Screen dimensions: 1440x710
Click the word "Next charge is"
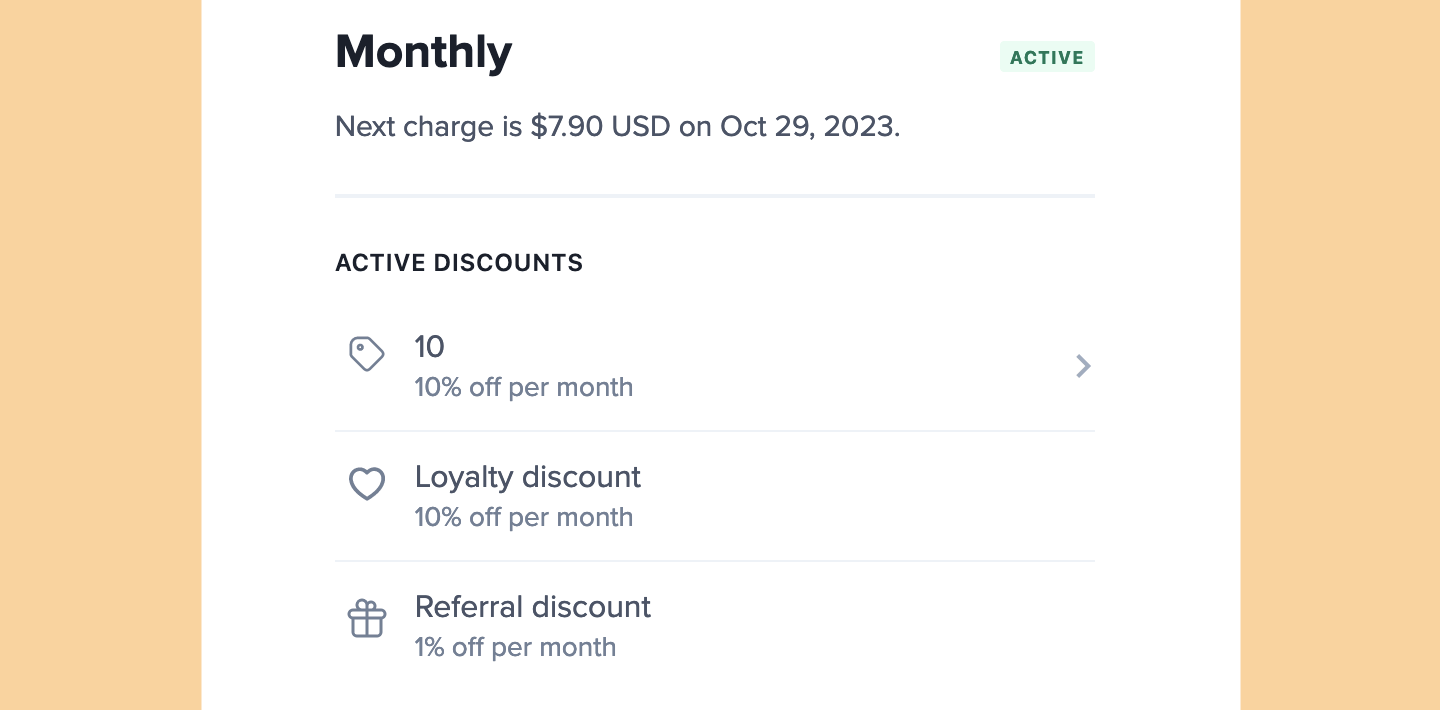tap(428, 127)
